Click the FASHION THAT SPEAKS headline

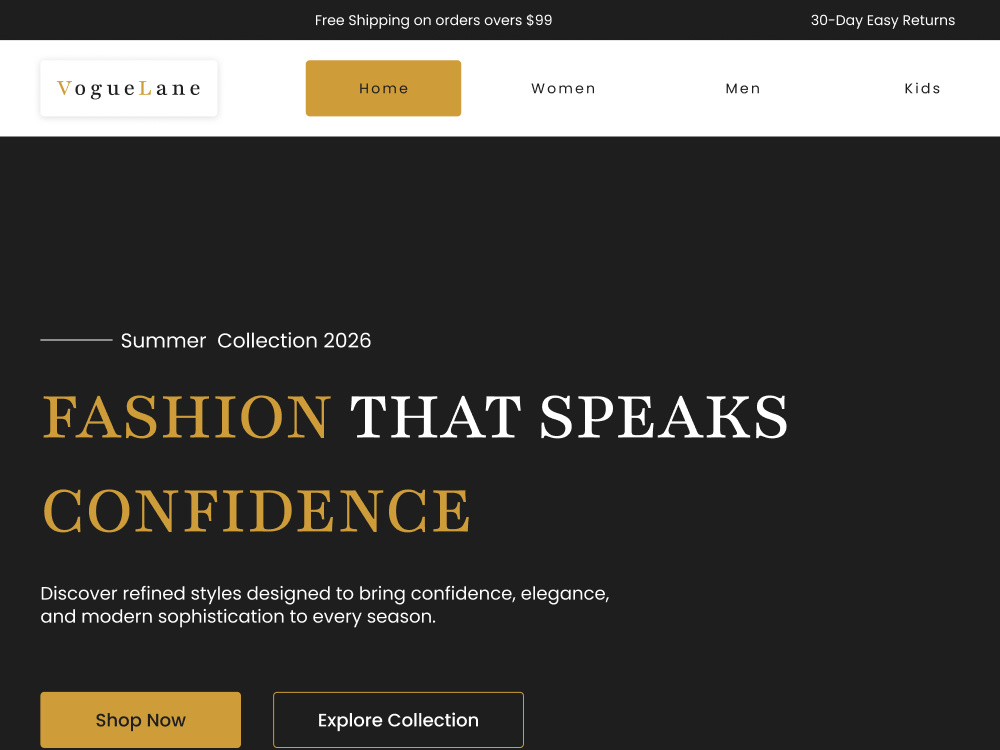tap(415, 417)
